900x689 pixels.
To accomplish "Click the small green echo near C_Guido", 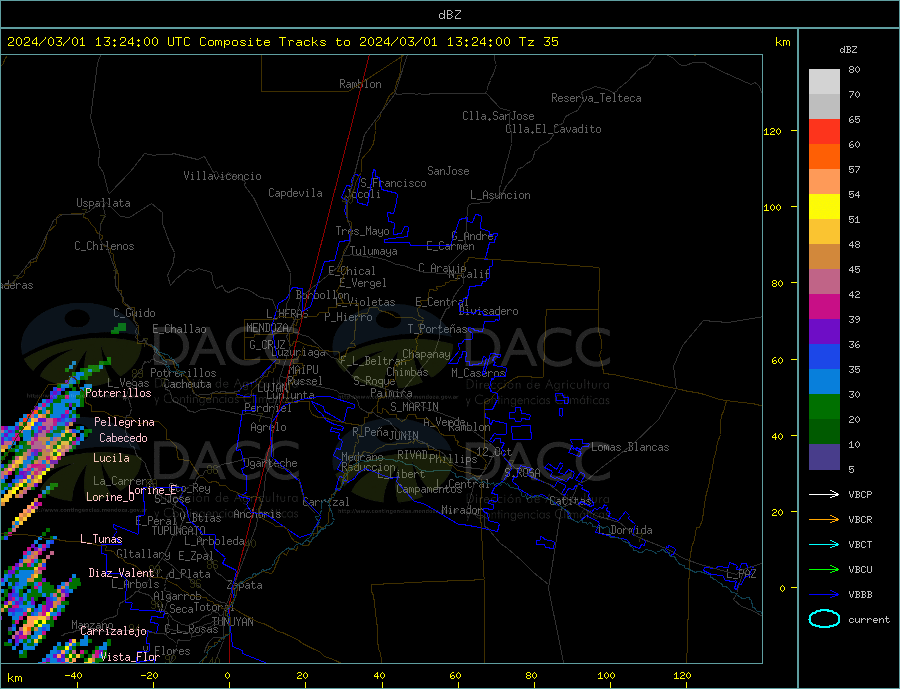I will click(118, 328).
